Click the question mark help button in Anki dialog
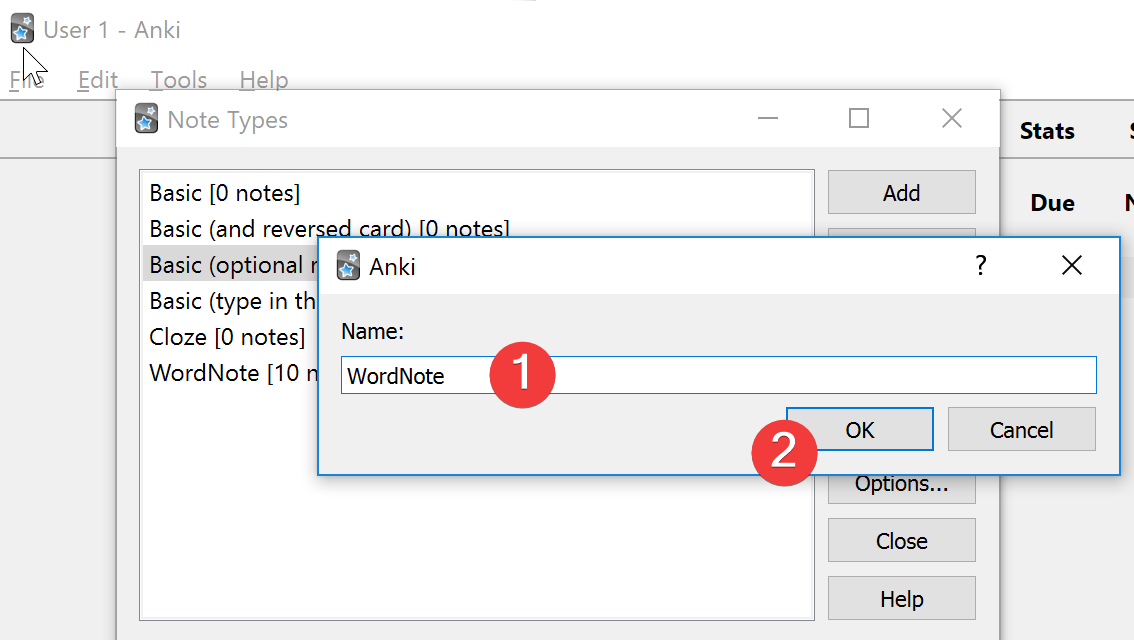This screenshot has width=1134, height=640. [981, 265]
